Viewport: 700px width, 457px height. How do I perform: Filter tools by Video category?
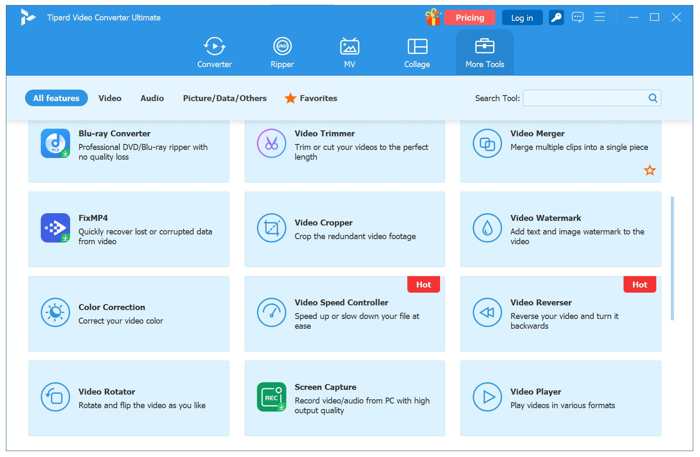click(x=110, y=98)
